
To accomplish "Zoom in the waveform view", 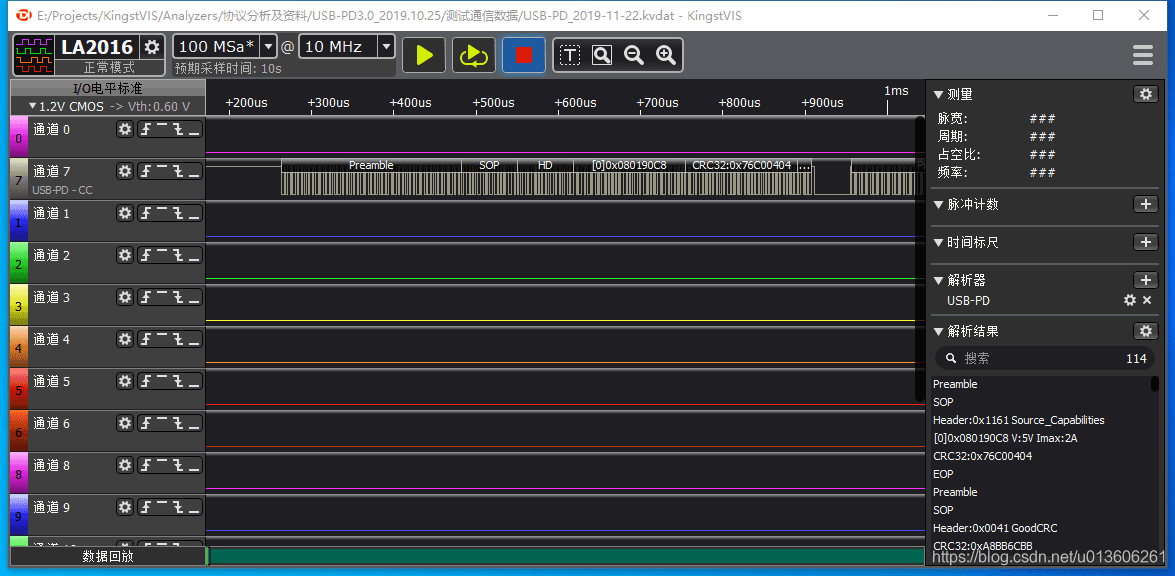I will coord(665,55).
